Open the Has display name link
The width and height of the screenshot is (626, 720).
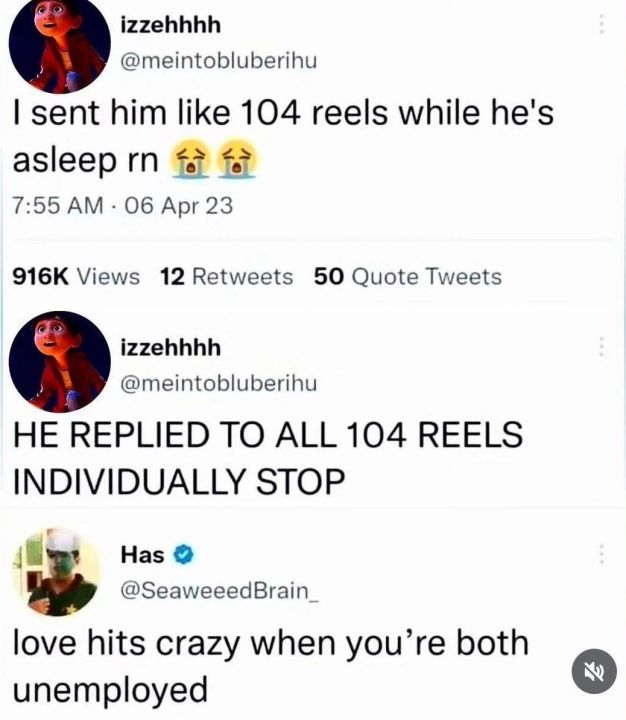[142, 555]
